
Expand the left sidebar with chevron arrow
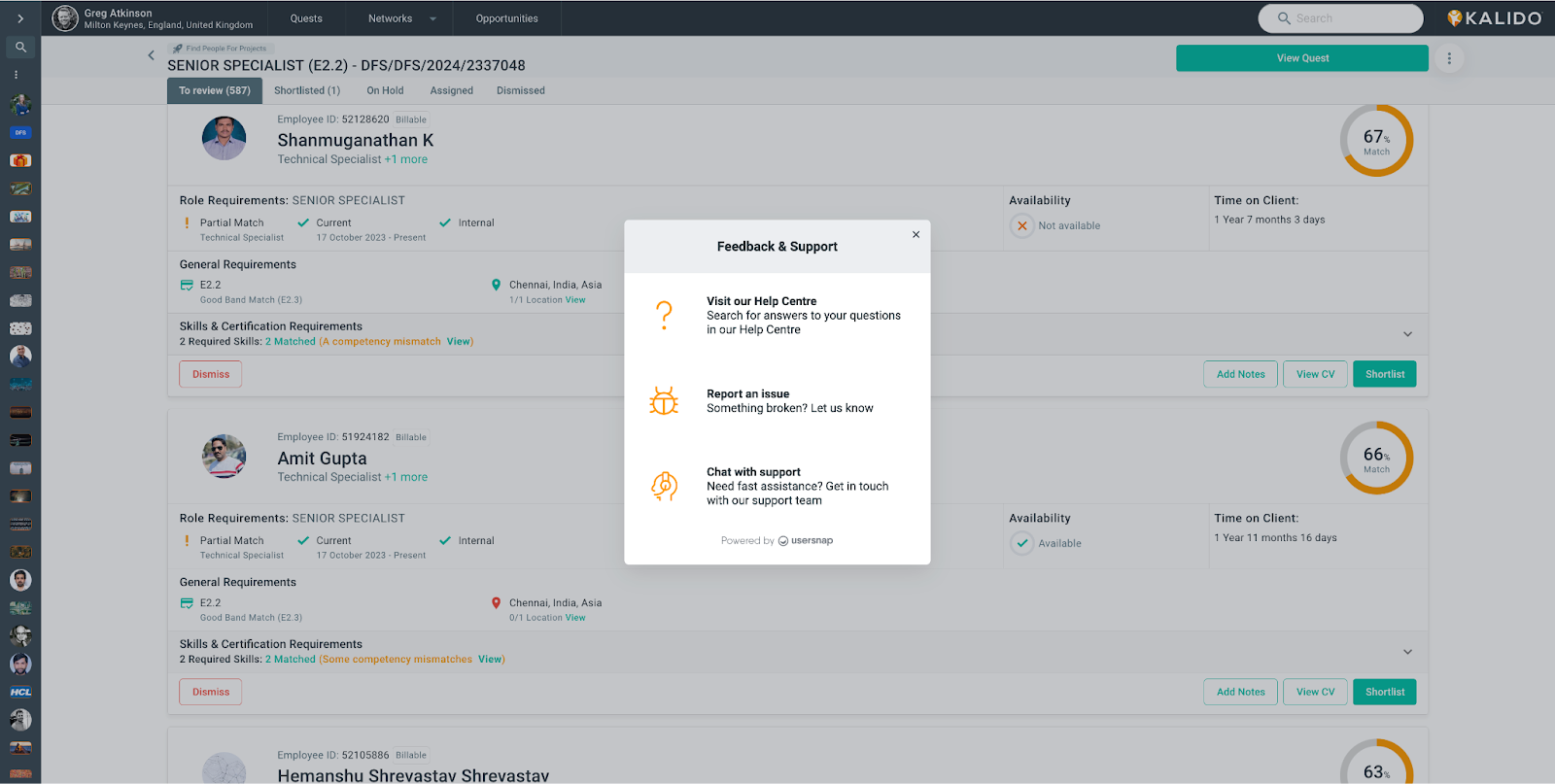pos(20,18)
